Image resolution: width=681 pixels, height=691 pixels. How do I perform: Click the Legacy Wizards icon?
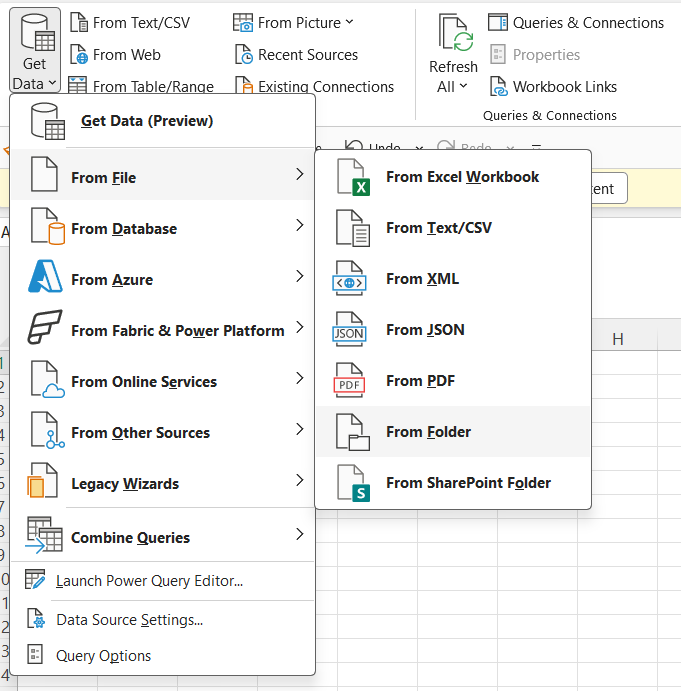pos(42,480)
